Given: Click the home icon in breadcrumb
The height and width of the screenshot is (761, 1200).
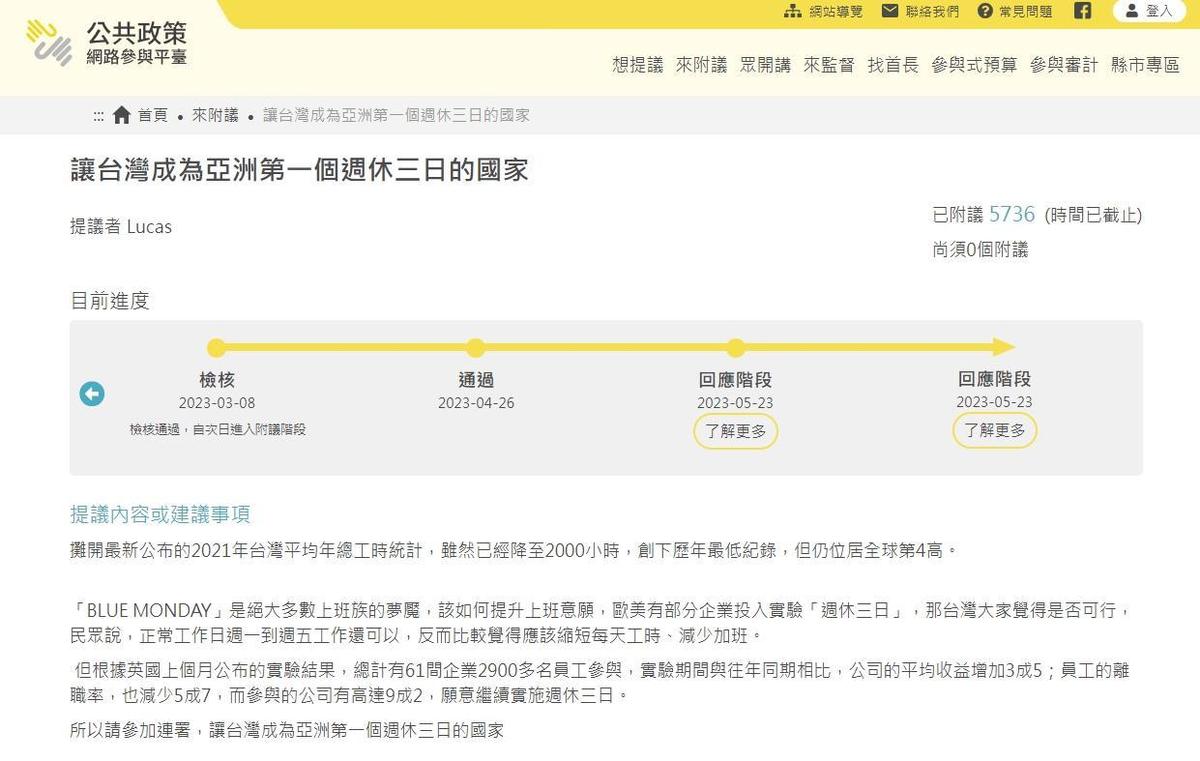Looking at the screenshot, I should pos(122,115).
